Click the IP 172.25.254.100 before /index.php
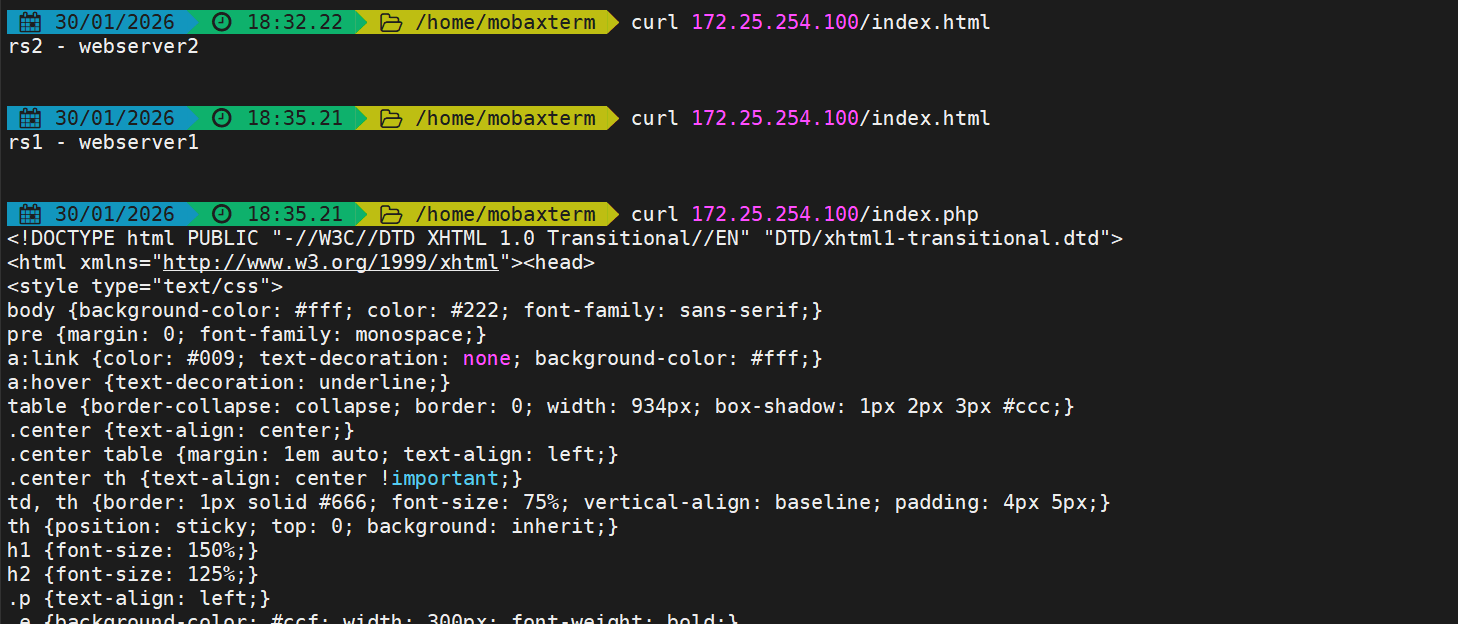Image resolution: width=1458 pixels, height=624 pixels. (775, 214)
